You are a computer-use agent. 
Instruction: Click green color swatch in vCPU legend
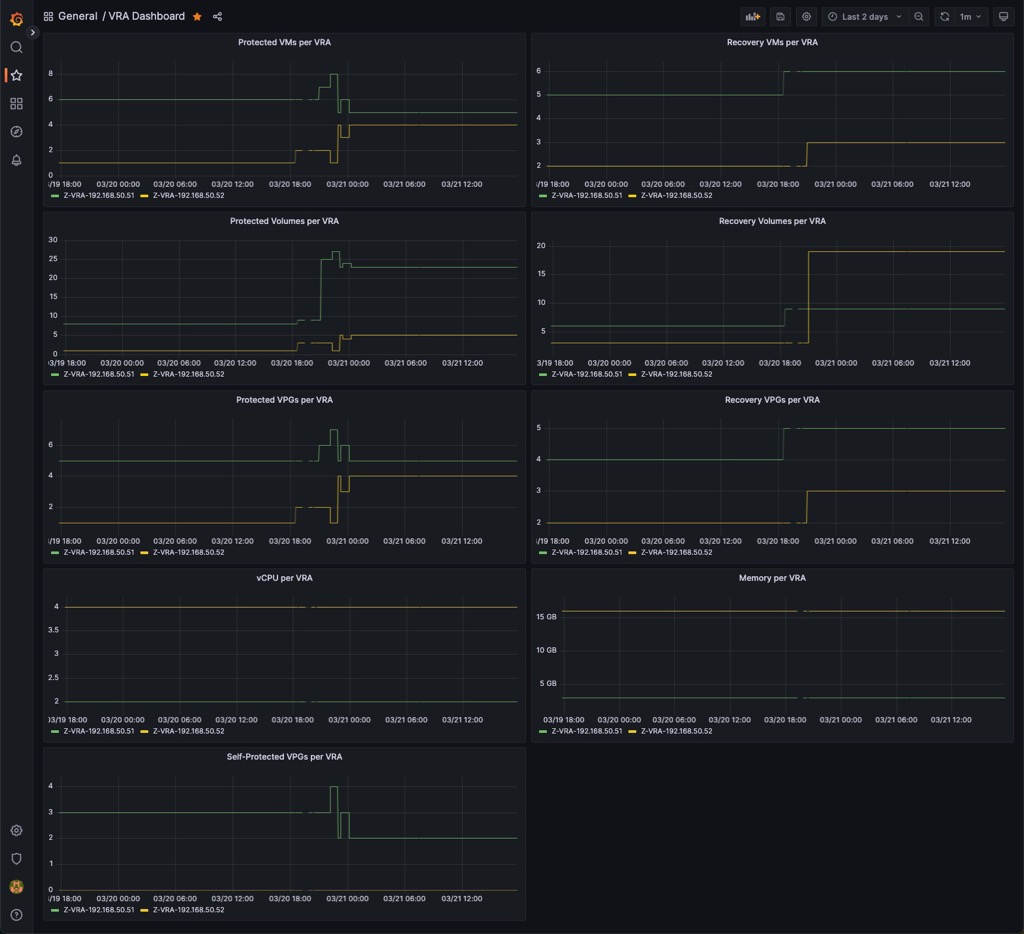55,732
